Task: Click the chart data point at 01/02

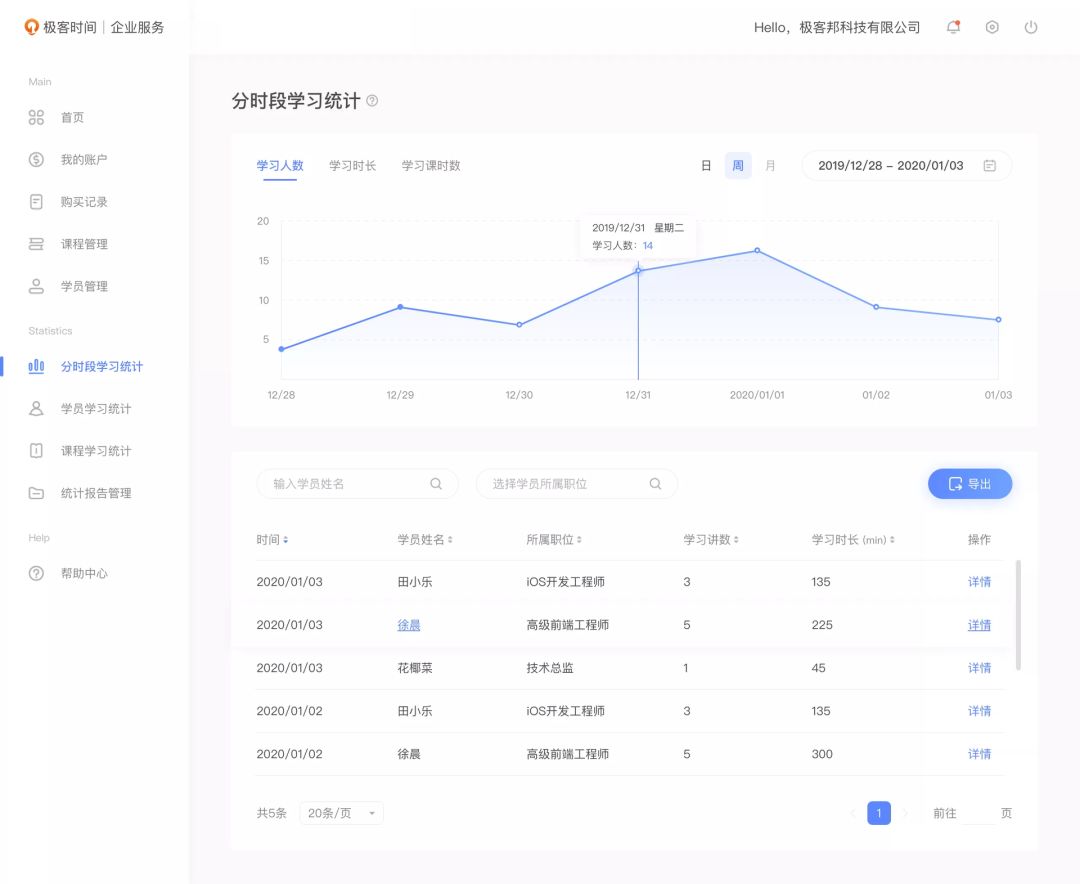Action: [x=876, y=307]
